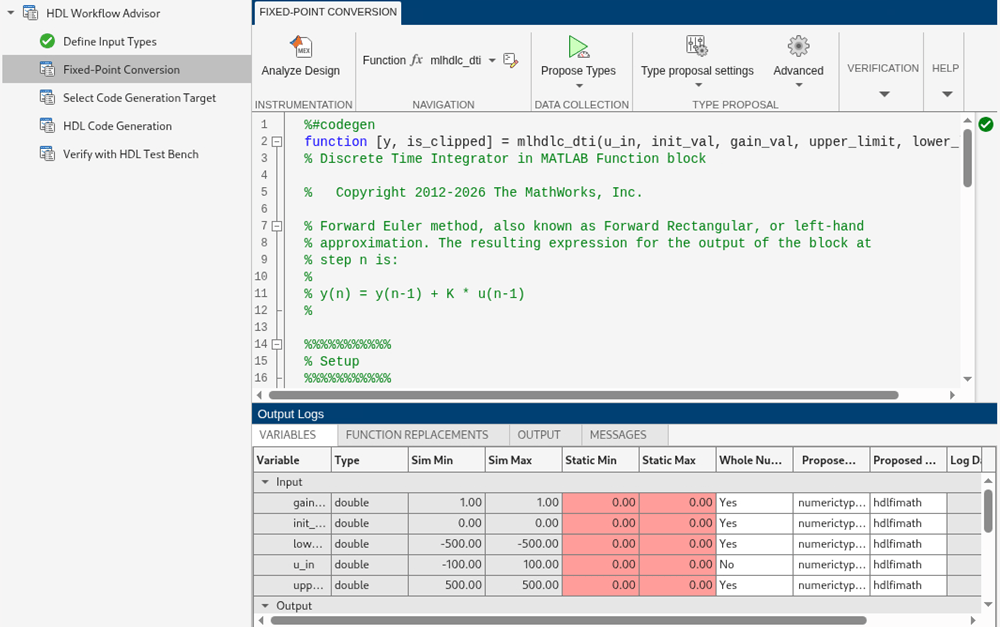Viewport: 1000px width, 627px height.
Task: Select the Fixed-Point Conversion step
Action: 121,70
